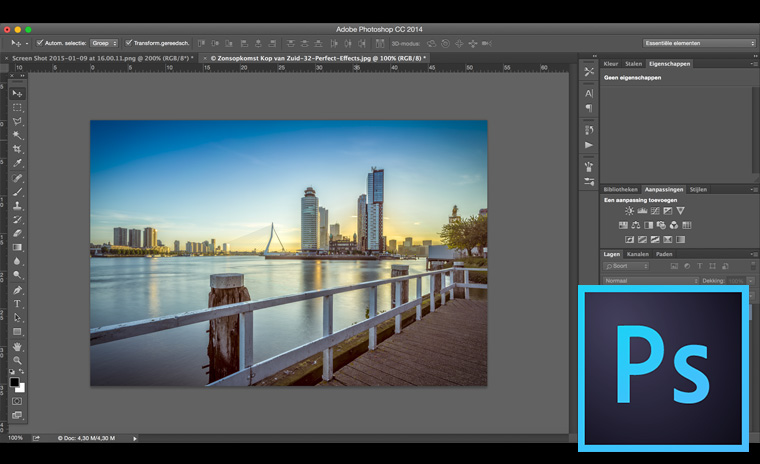Select the Path Selection tool
Screen dimensions: 760x464
click(17, 318)
